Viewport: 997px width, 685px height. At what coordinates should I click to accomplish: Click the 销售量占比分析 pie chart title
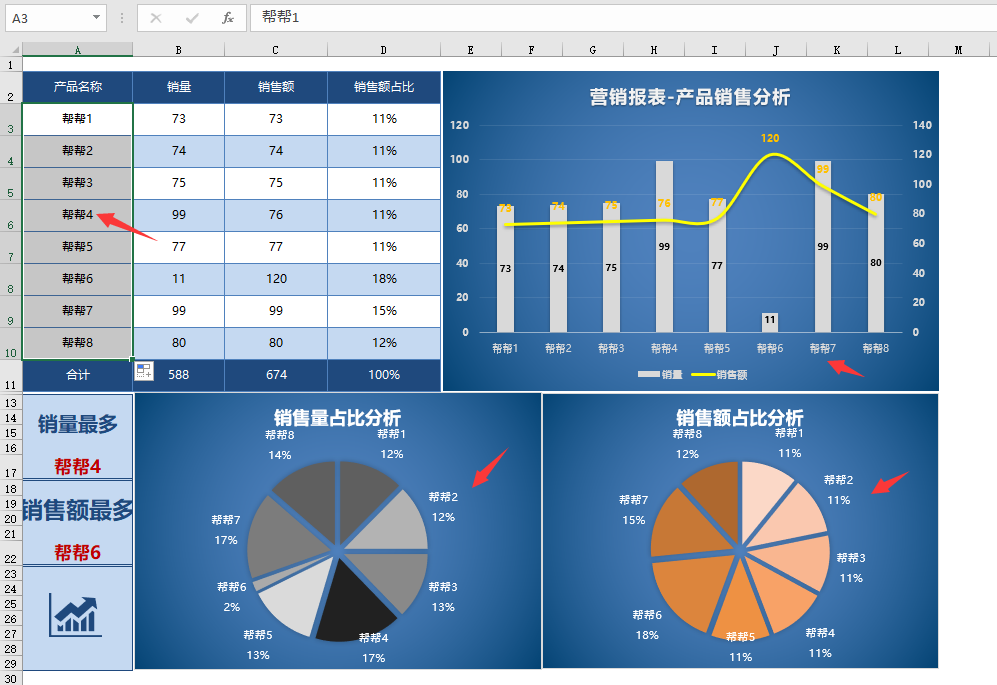pyautogui.click(x=338, y=418)
